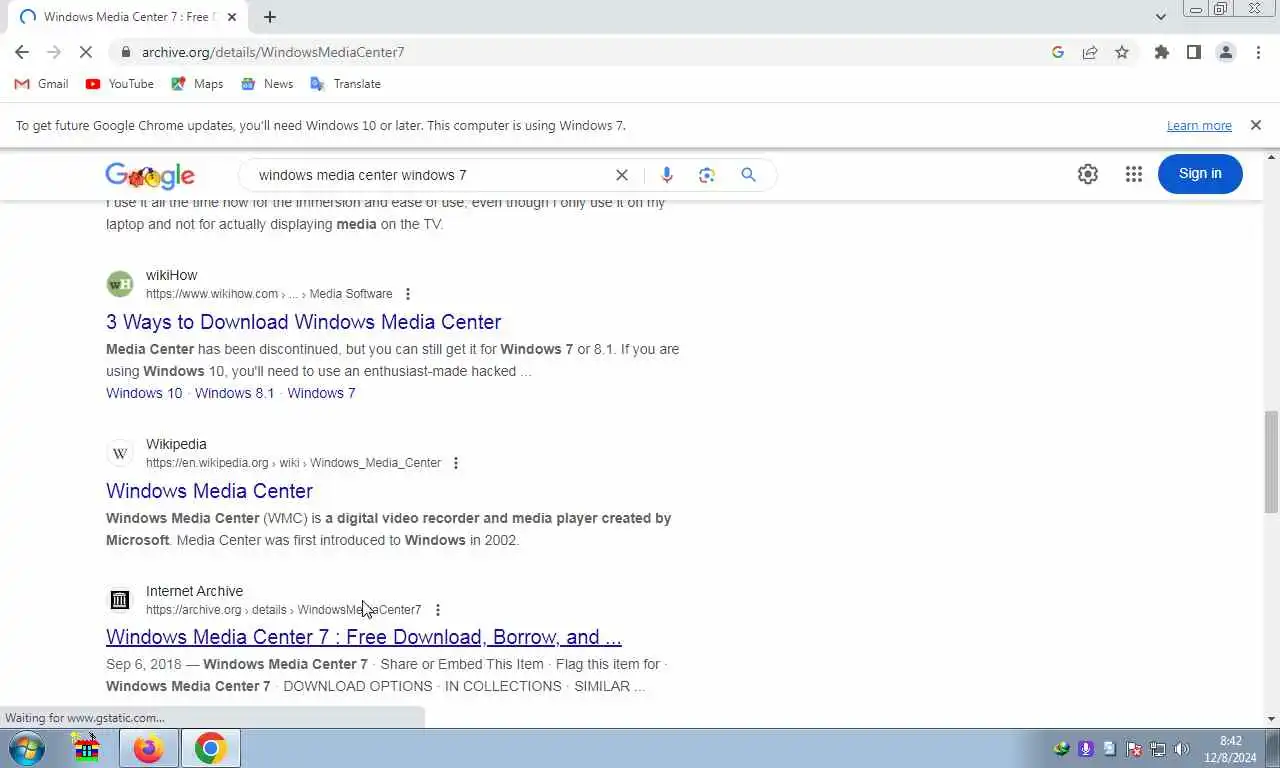Click the Sign in button
The image size is (1280, 768).
[1200, 174]
